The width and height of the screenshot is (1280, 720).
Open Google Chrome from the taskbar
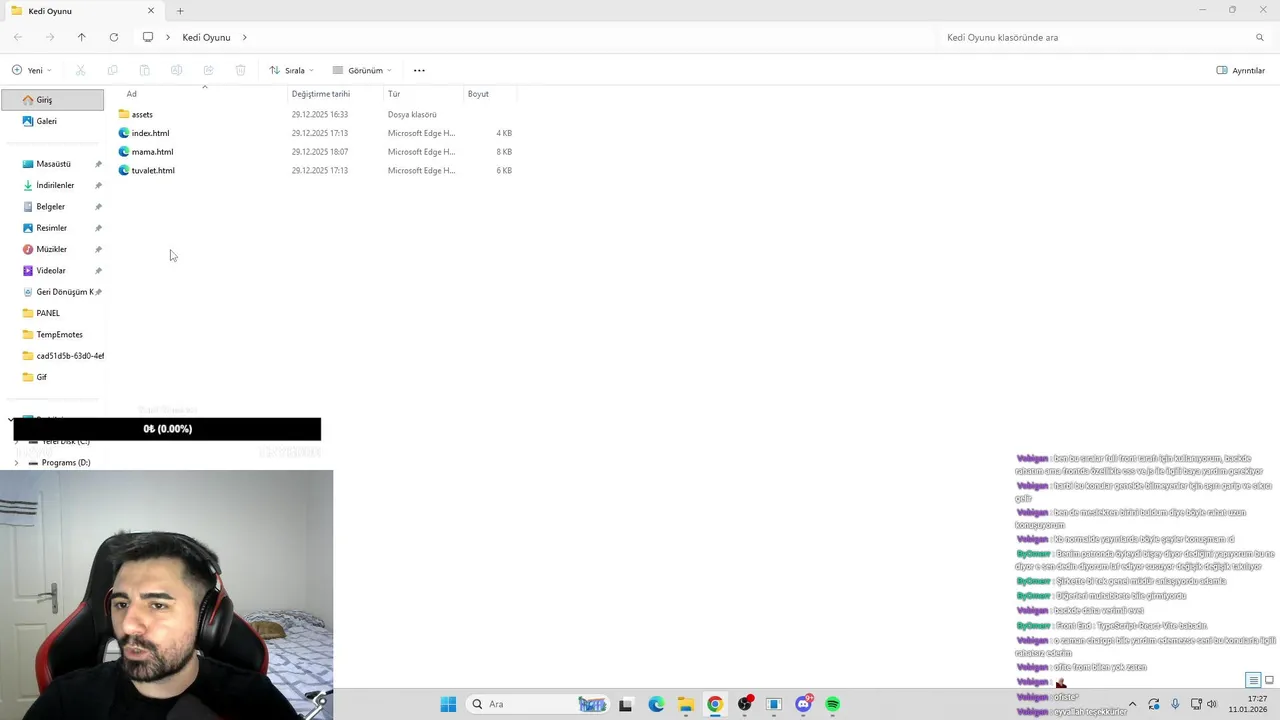click(x=715, y=704)
